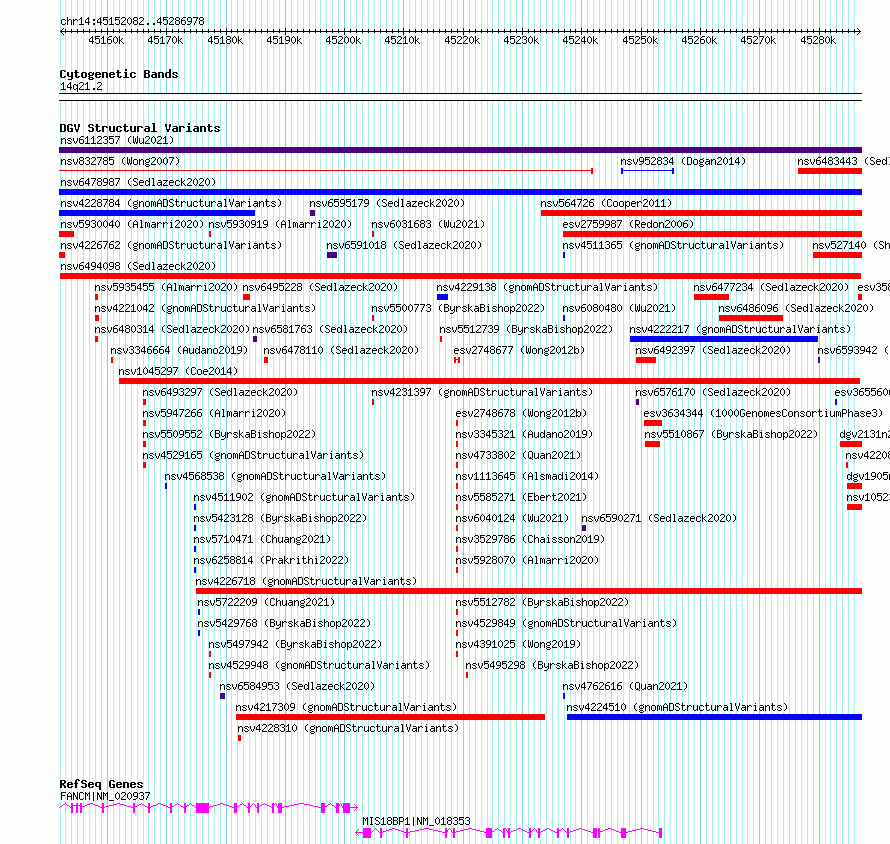
Task: Click the Cytogenetic Bands track title
Action: (x=119, y=74)
